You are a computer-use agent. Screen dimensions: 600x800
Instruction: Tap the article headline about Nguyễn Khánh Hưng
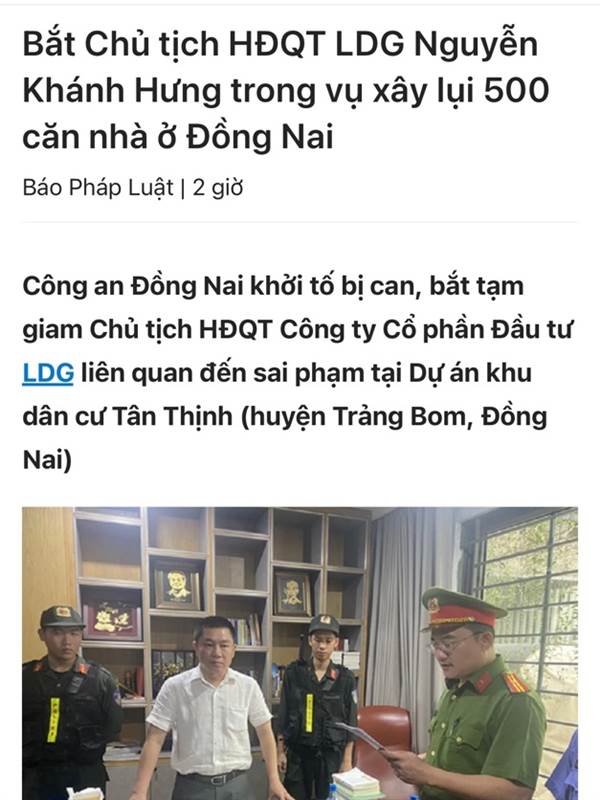click(x=286, y=90)
